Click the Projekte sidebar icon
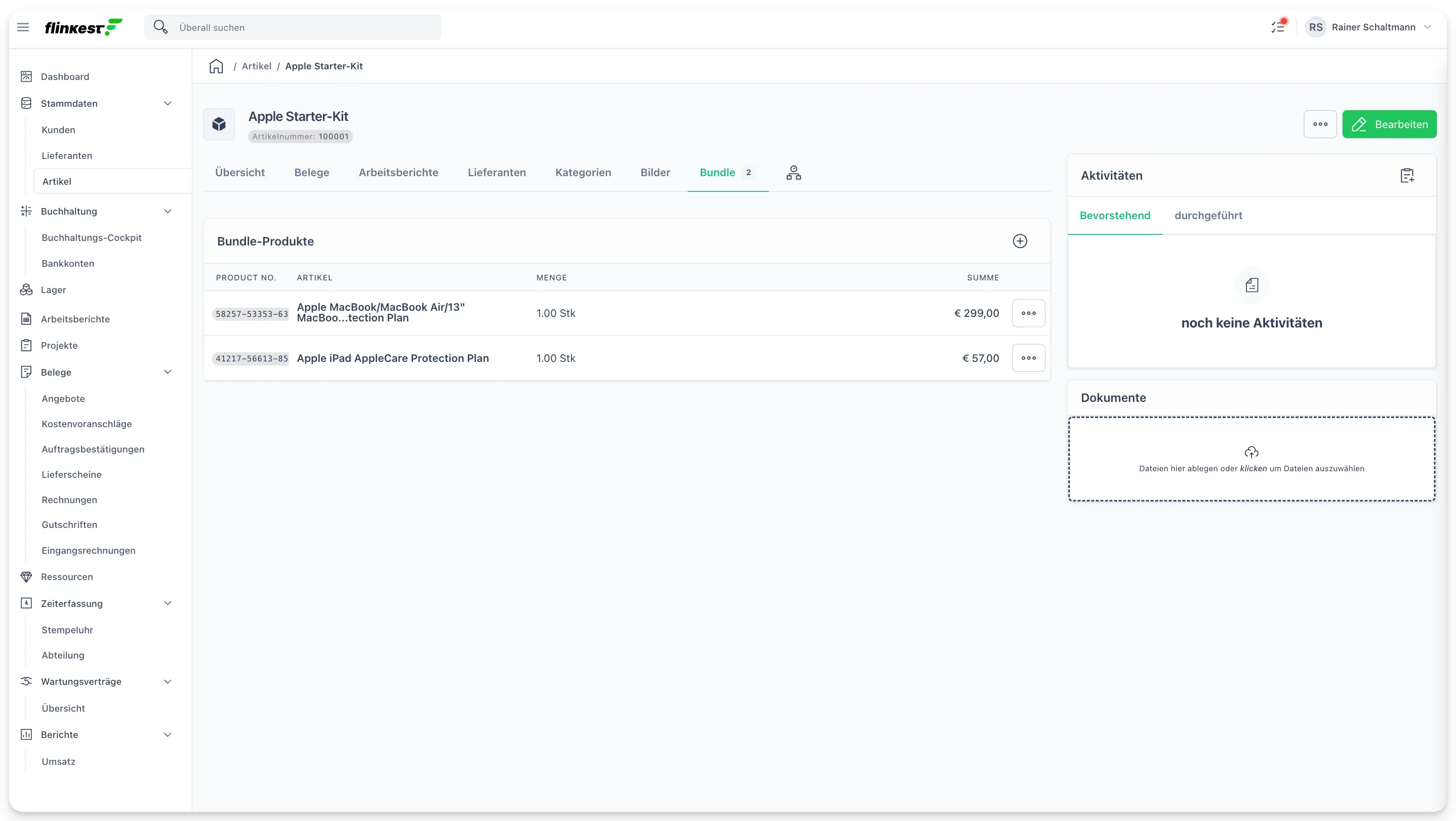1456x821 pixels. coord(26,345)
